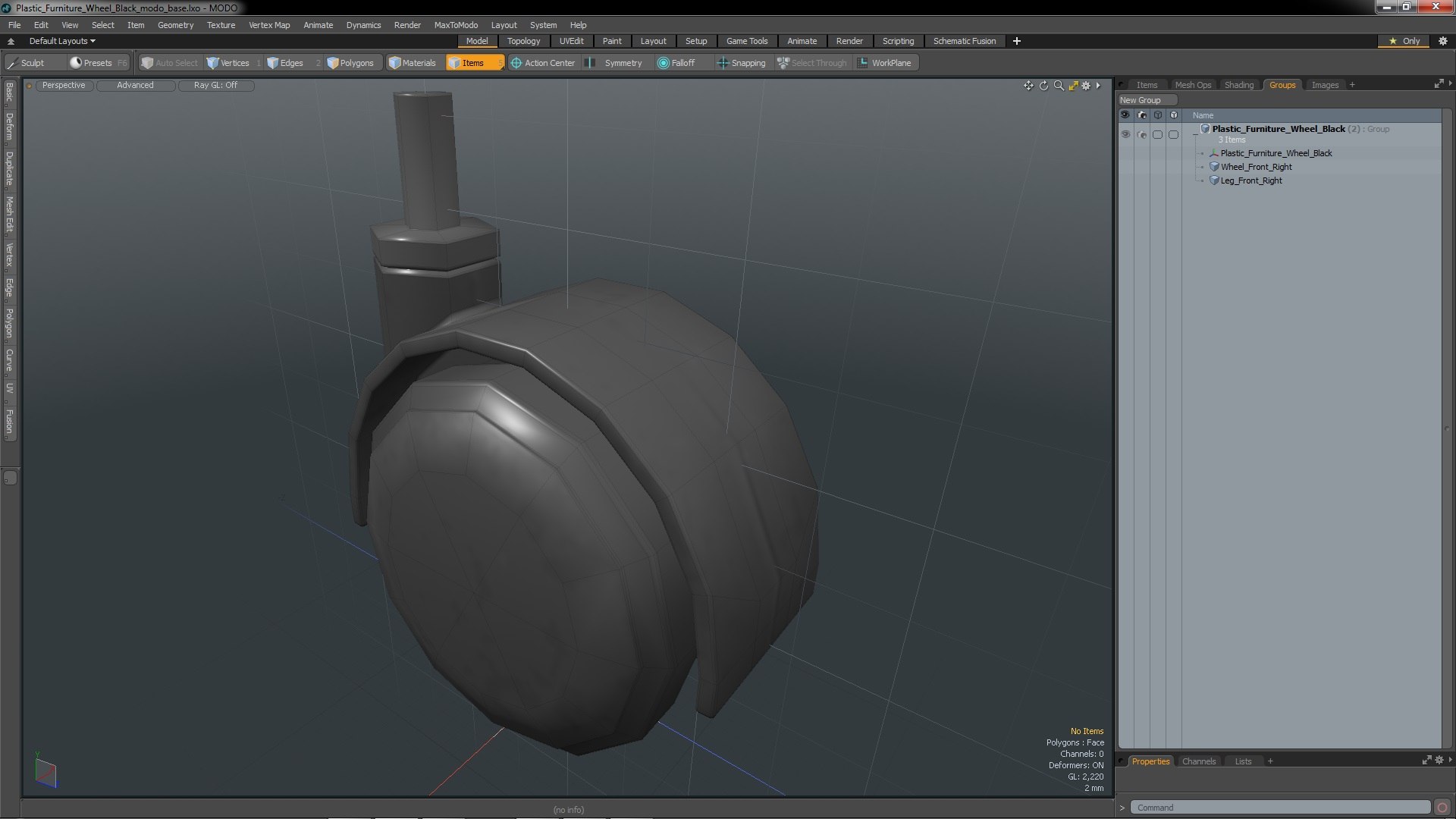The image size is (1456, 819).
Task: Click the viewport zoom magnifier icon
Action: [x=1059, y=86]
